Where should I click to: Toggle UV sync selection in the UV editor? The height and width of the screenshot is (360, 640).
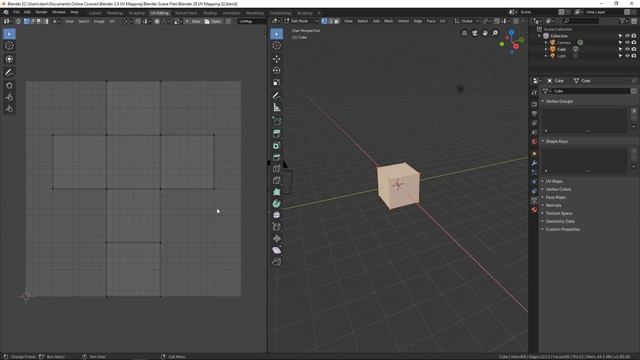click(18, 21)
